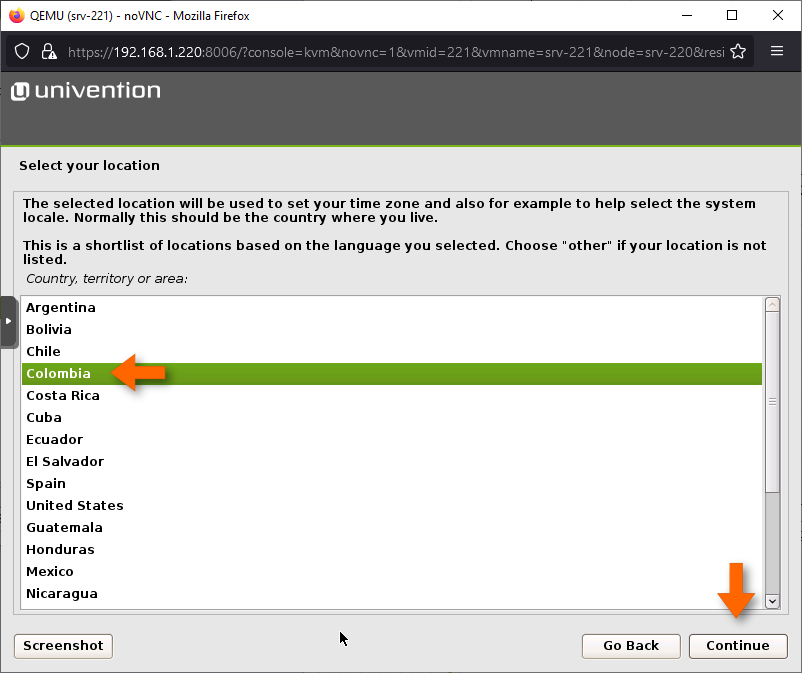The width and height of the screenshot is (802, 673).
Task: Click the country list scrollbar thumb
Action: click(772, 400)
